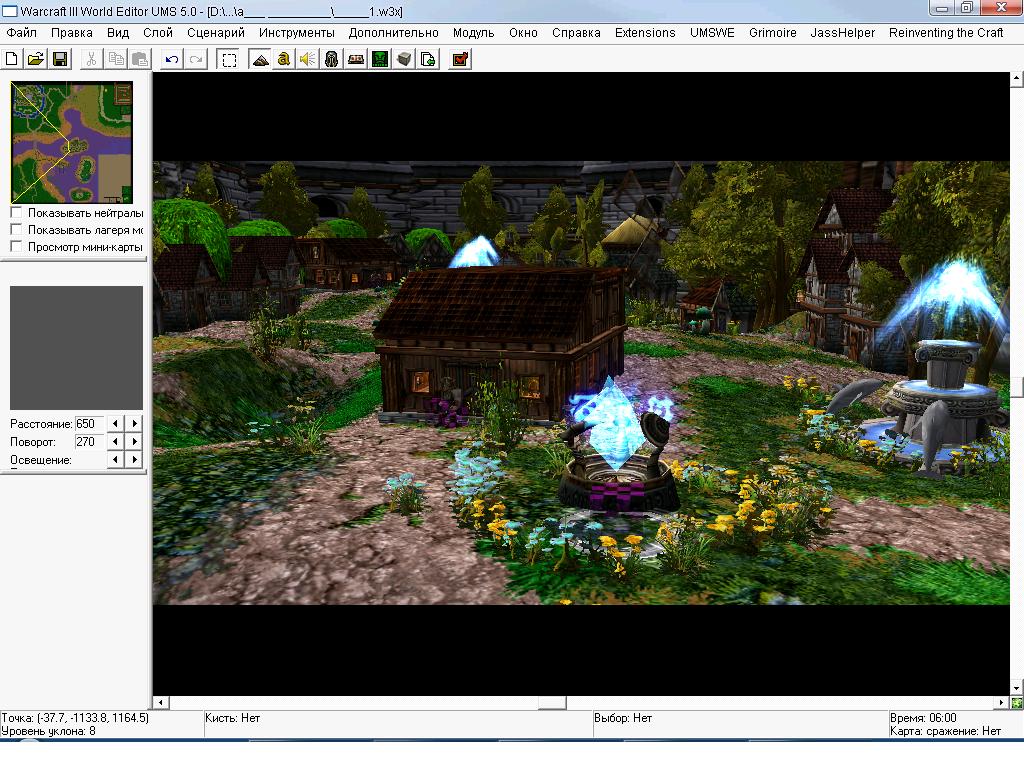Click the minimap preview
This screenshot has height=768, width=1024.
[x=72, y=142]
